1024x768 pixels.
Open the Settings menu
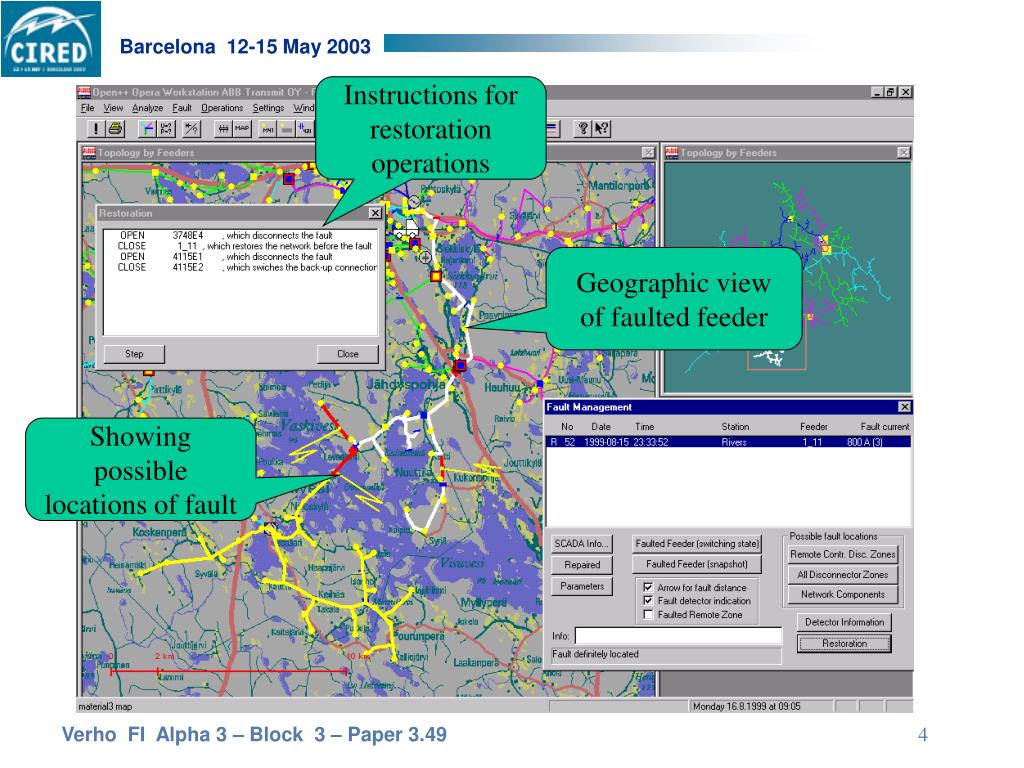click(268, 108)
